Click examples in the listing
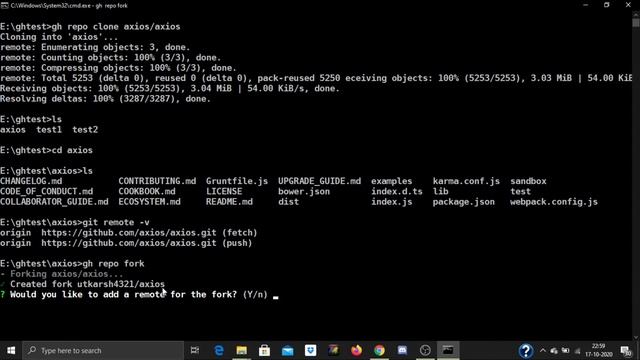Viewport: 640px width, 360px height. click(x=391, y=181)
